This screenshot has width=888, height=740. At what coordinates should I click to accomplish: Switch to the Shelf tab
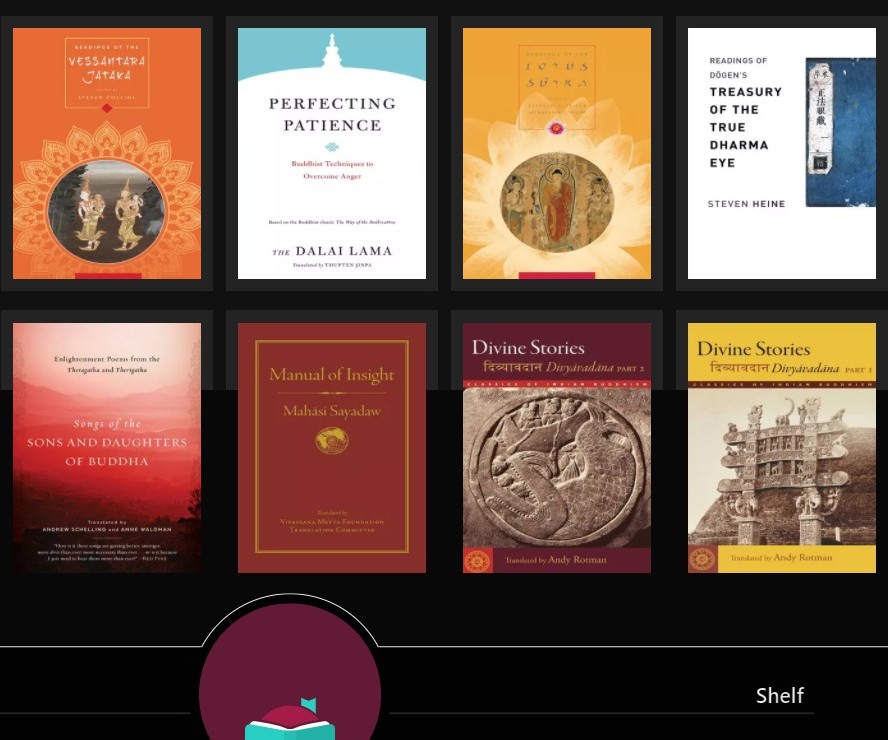779,695
